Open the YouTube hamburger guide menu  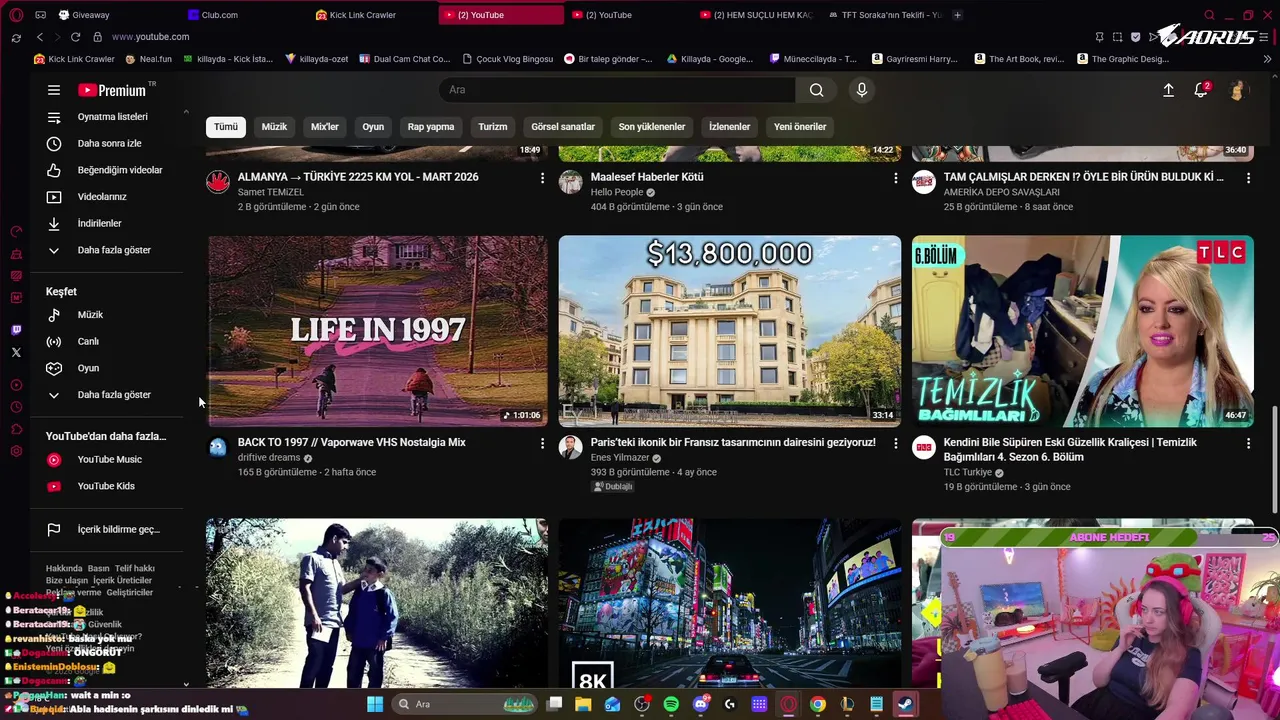click(54, 90)
